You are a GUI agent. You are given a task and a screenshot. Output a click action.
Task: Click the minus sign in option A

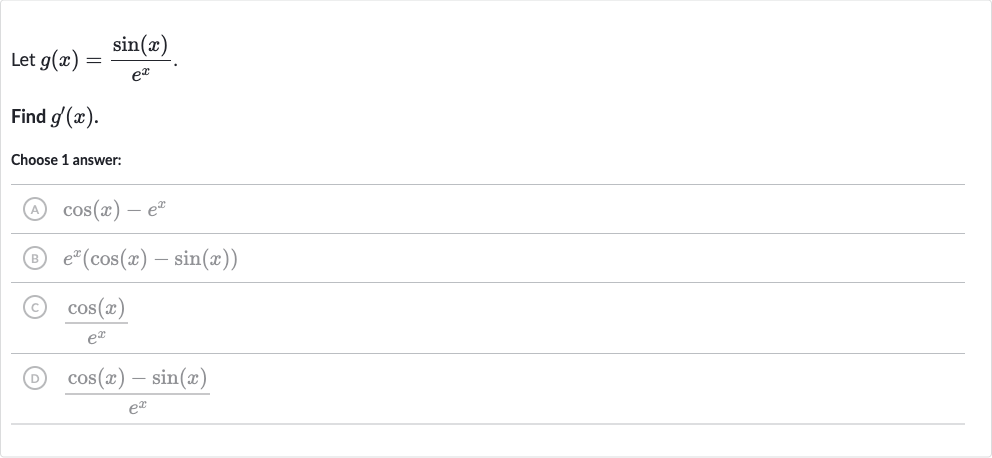point(133,211)
